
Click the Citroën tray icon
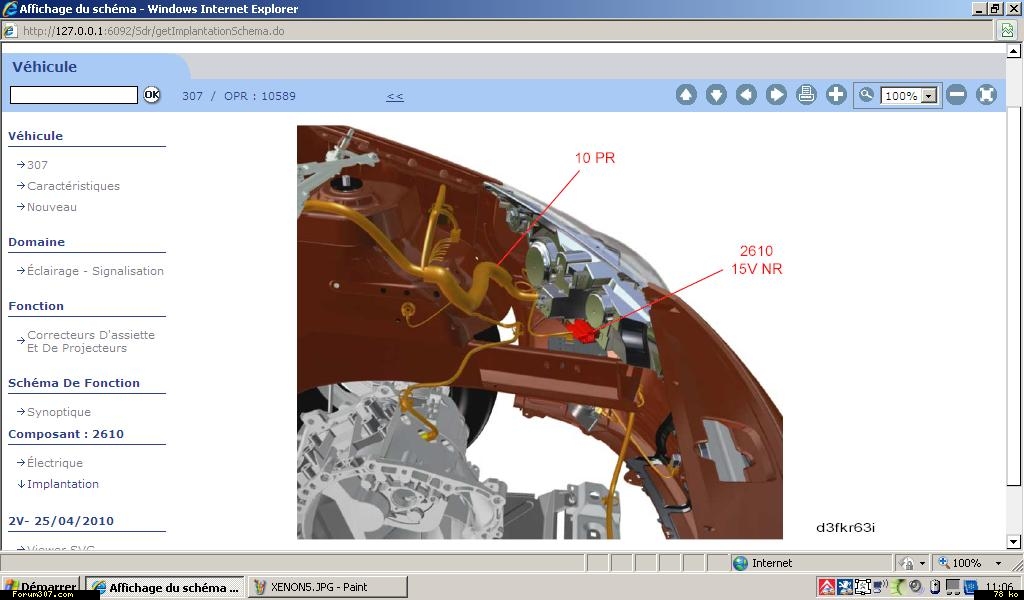pyautogui.click(x=827, y=587)
